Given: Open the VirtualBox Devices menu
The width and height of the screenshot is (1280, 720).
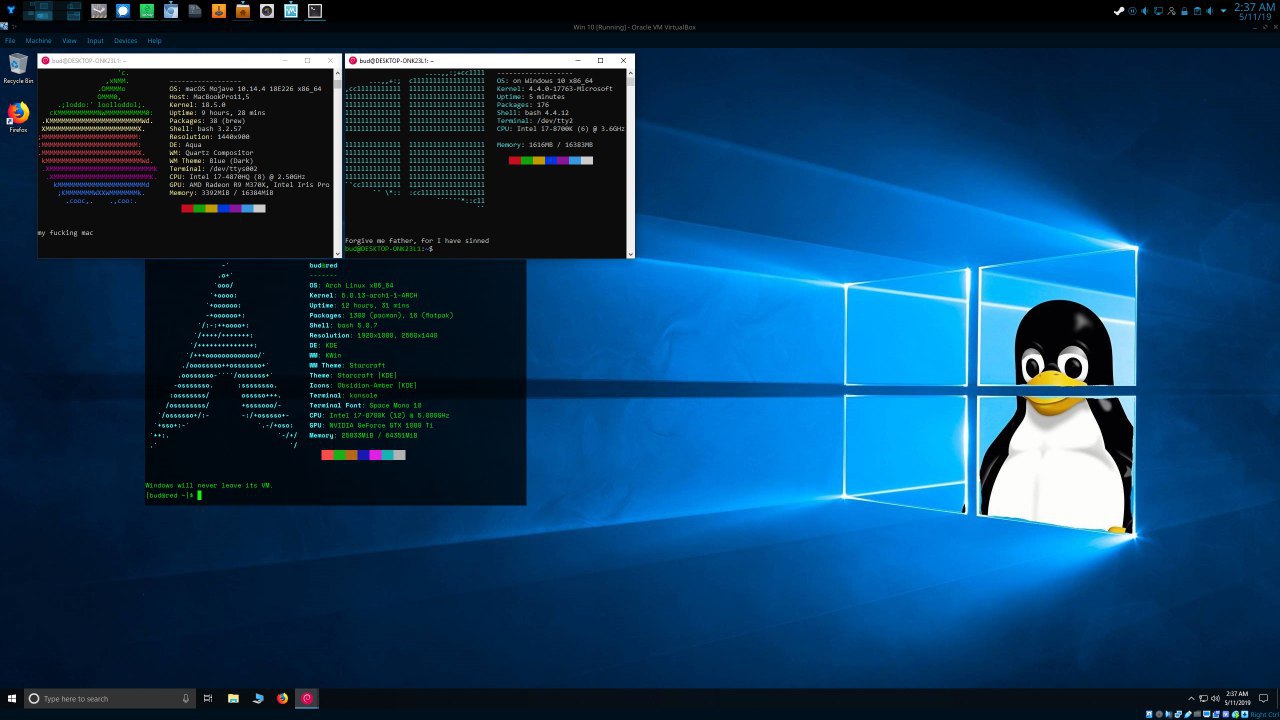Looking at the screenshot, I should (x=125, y=41).
